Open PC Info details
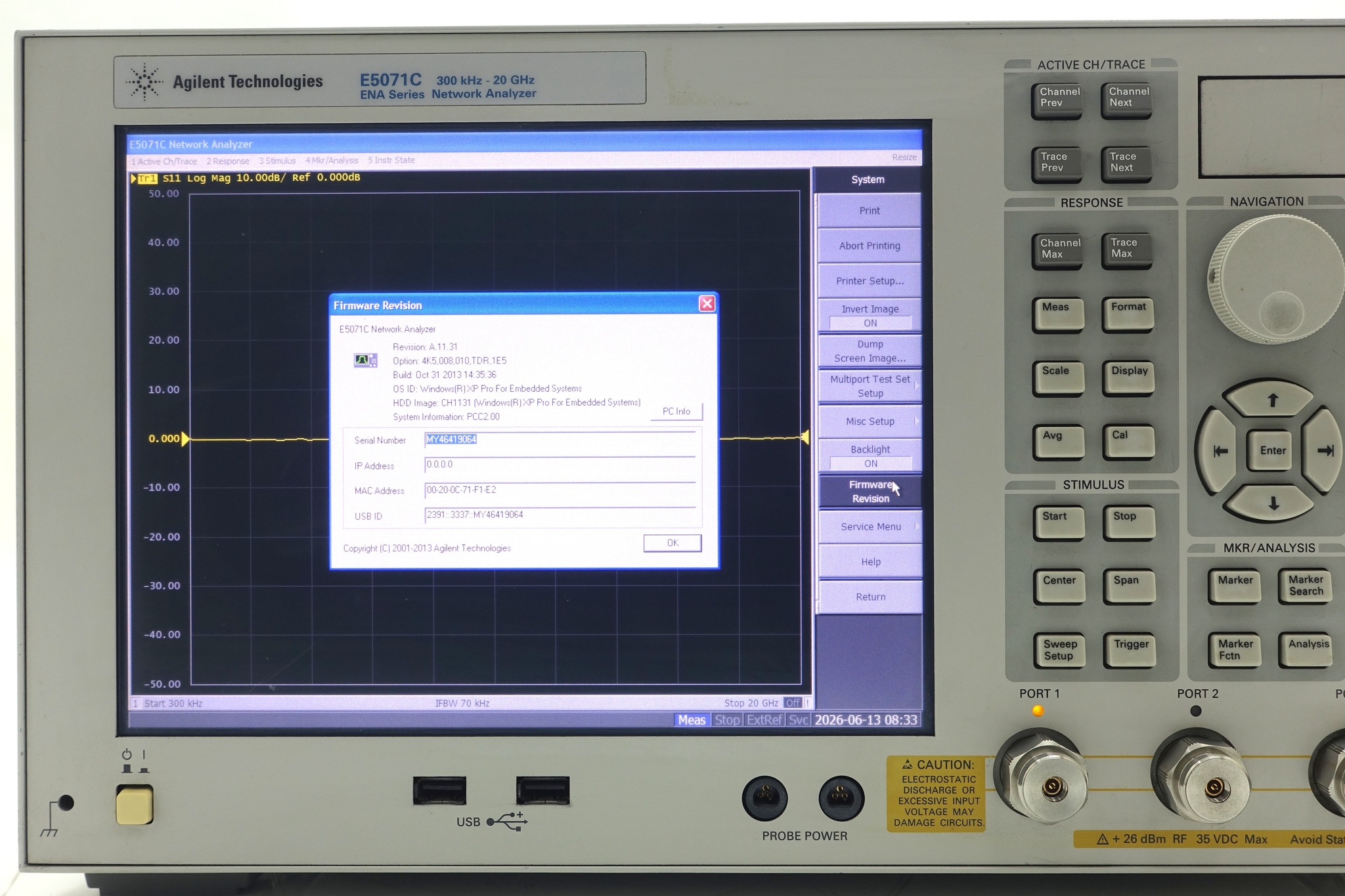 676,412
